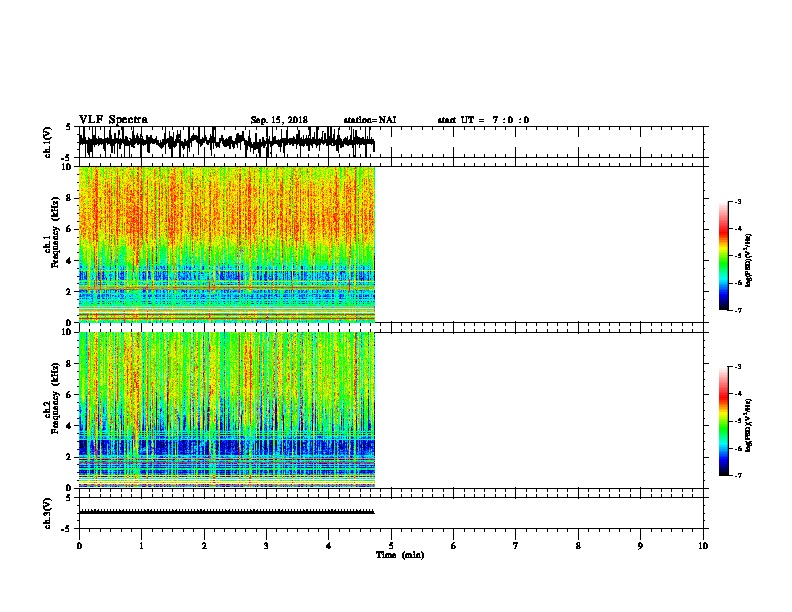Click time axis tick label "4"
The image size is (792, 612).
(329, 546)
